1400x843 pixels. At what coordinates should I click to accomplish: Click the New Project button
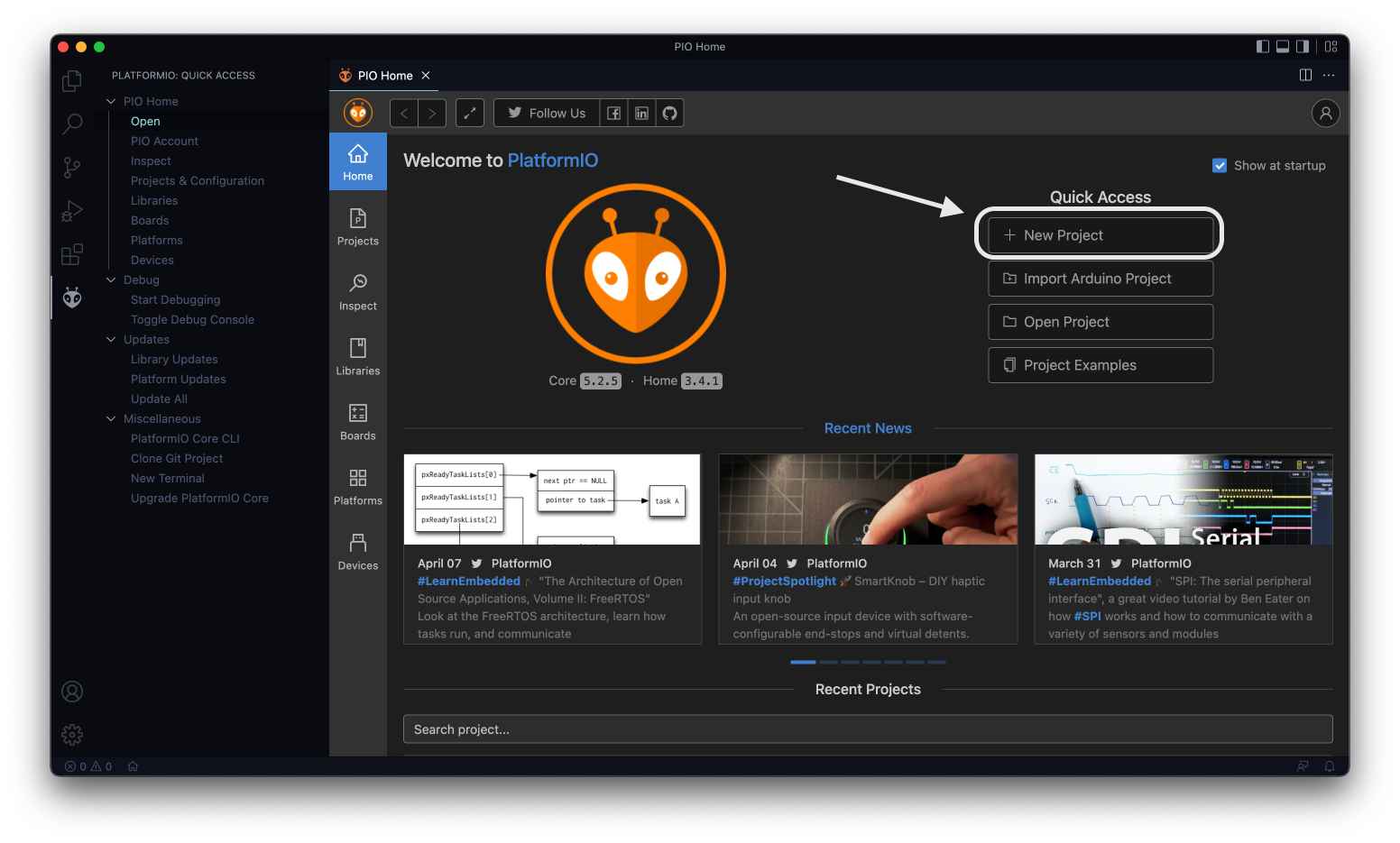(1101, 235)
